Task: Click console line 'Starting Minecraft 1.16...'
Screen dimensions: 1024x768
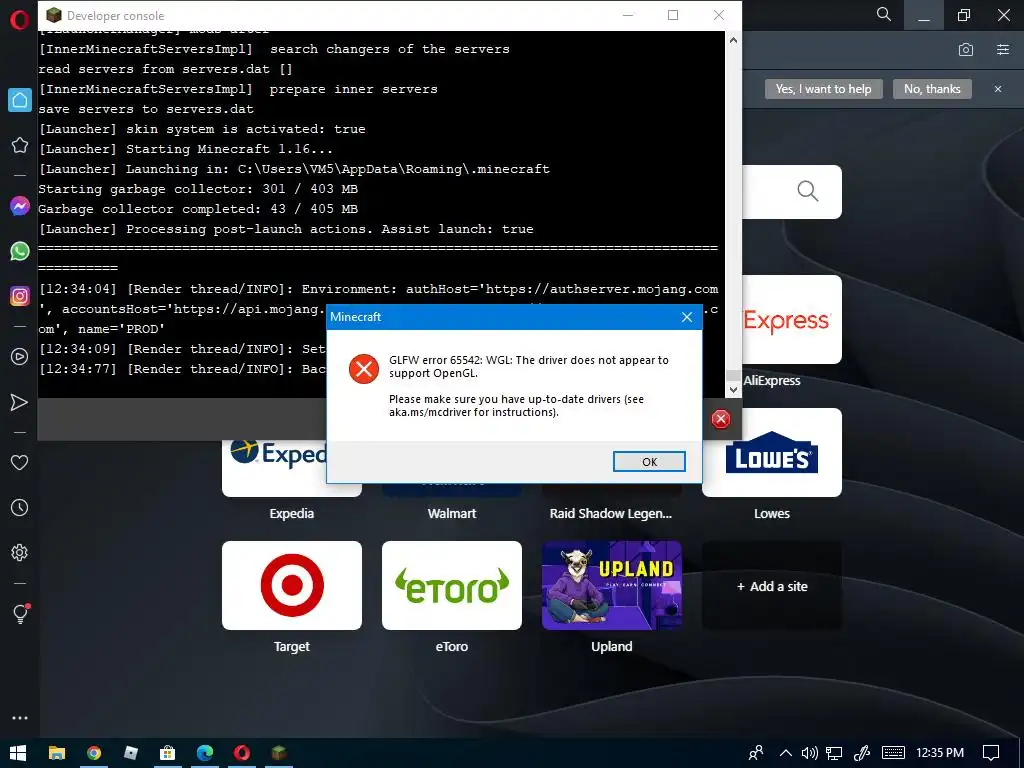Action: 229,149
